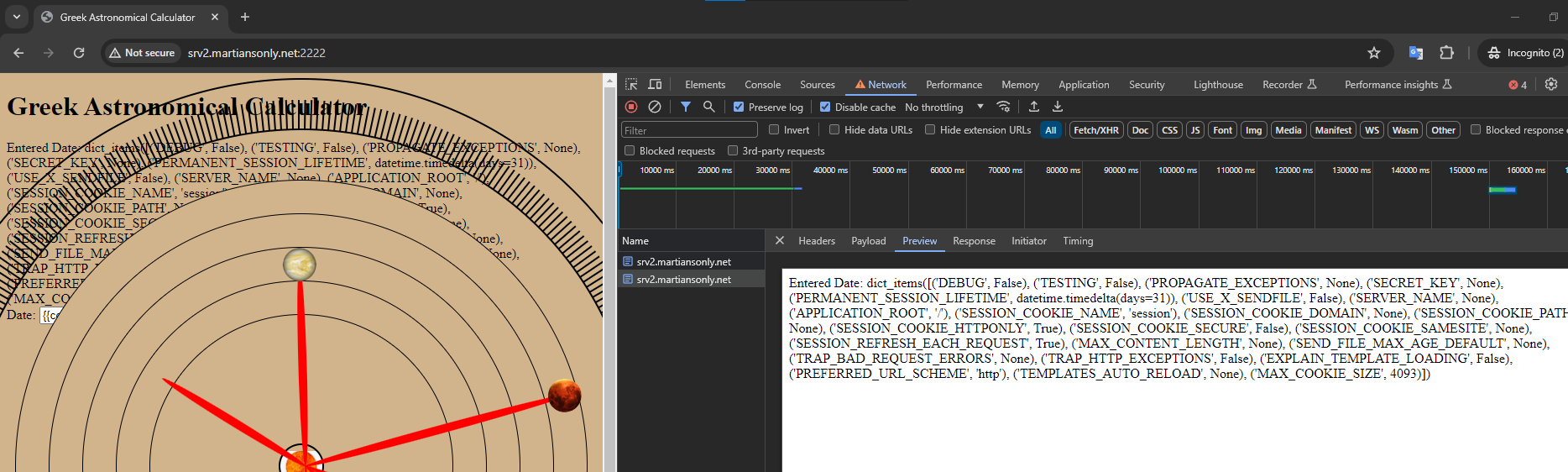Image resolution: width=1568 pixels, height=472 pixels.
Task: Select the Payload tab of request
Action: tap(869, 241)
